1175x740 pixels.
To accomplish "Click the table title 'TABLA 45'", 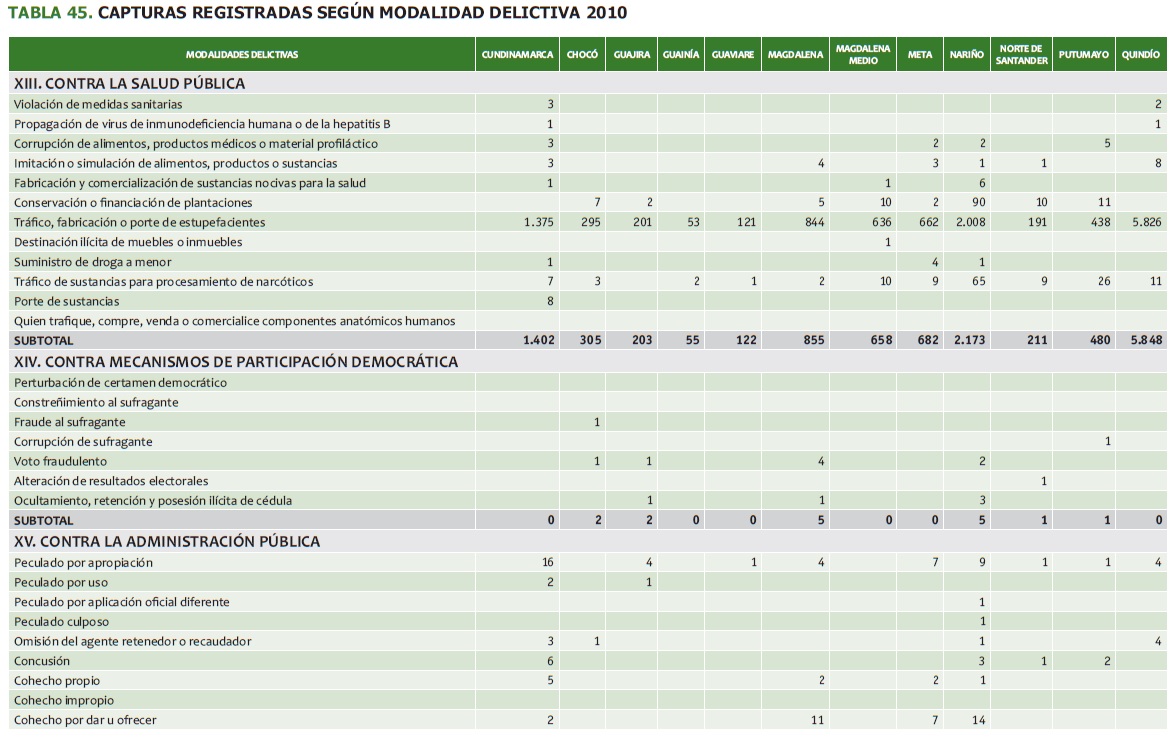I will pyautogui.click(x=50, y=13).
